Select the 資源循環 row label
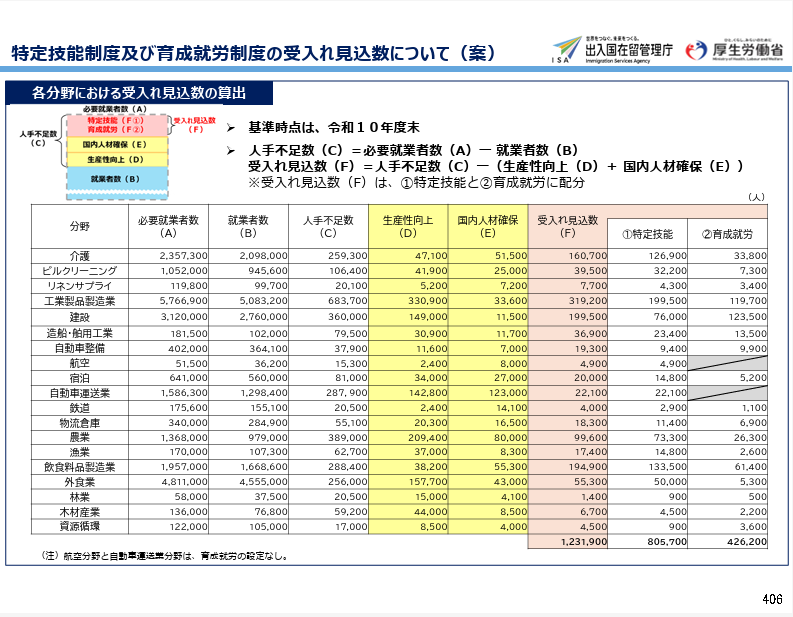This screenshot has width=793, height=617. pyautogui.click(x=79, y=527)
